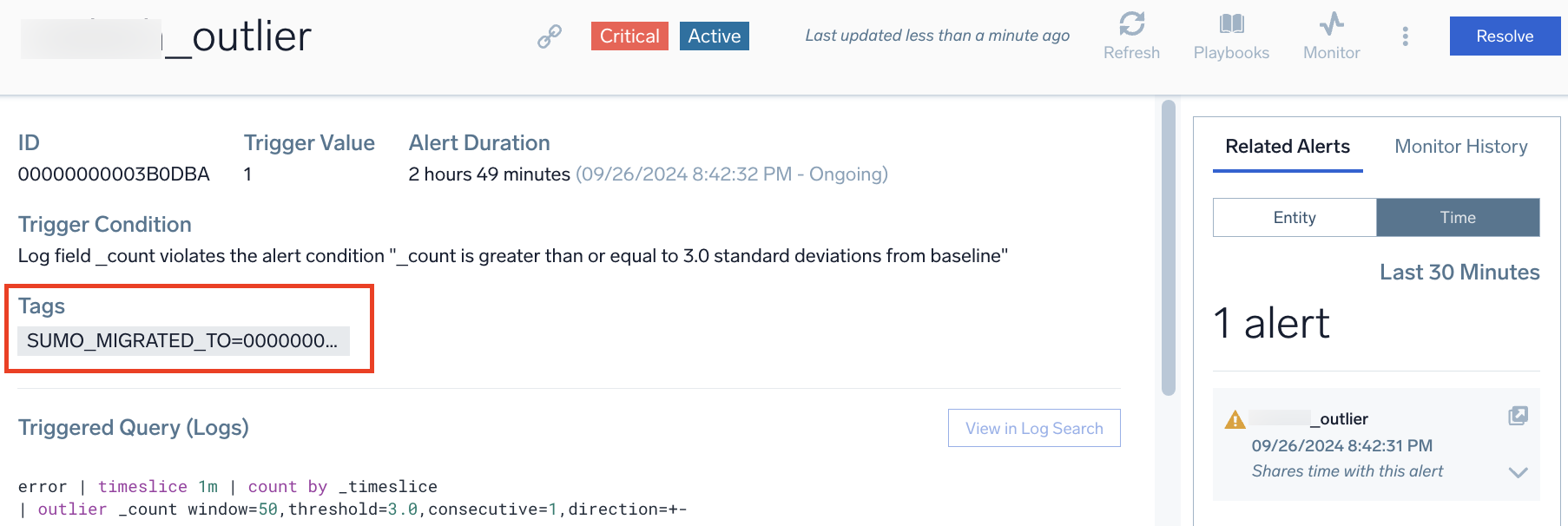Switch related alerts grouping to Entity
This screenshot has width=1568, height=526.
click(x=1294, y=217)
